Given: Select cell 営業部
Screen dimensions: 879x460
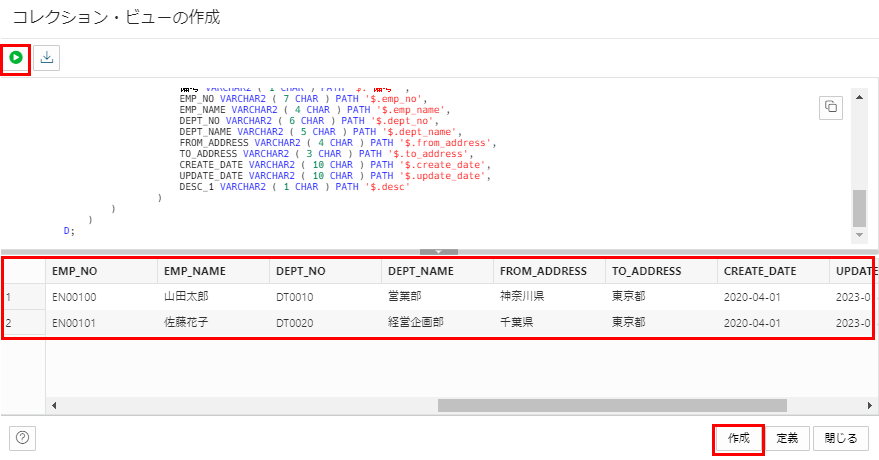Looking at the screenshot, I should [x=438, y=297].
